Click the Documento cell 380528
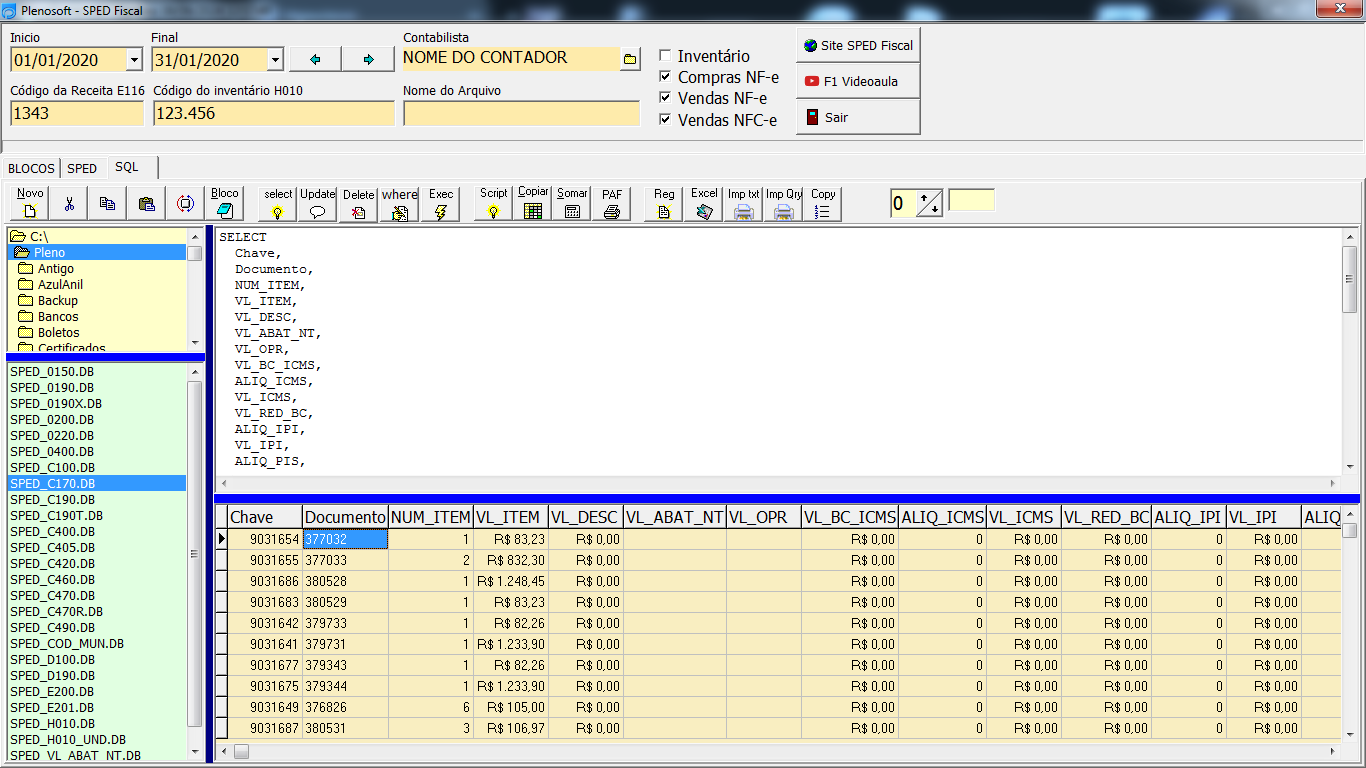The width and height of the screenshot is (1366, 768). coord(345,581)
